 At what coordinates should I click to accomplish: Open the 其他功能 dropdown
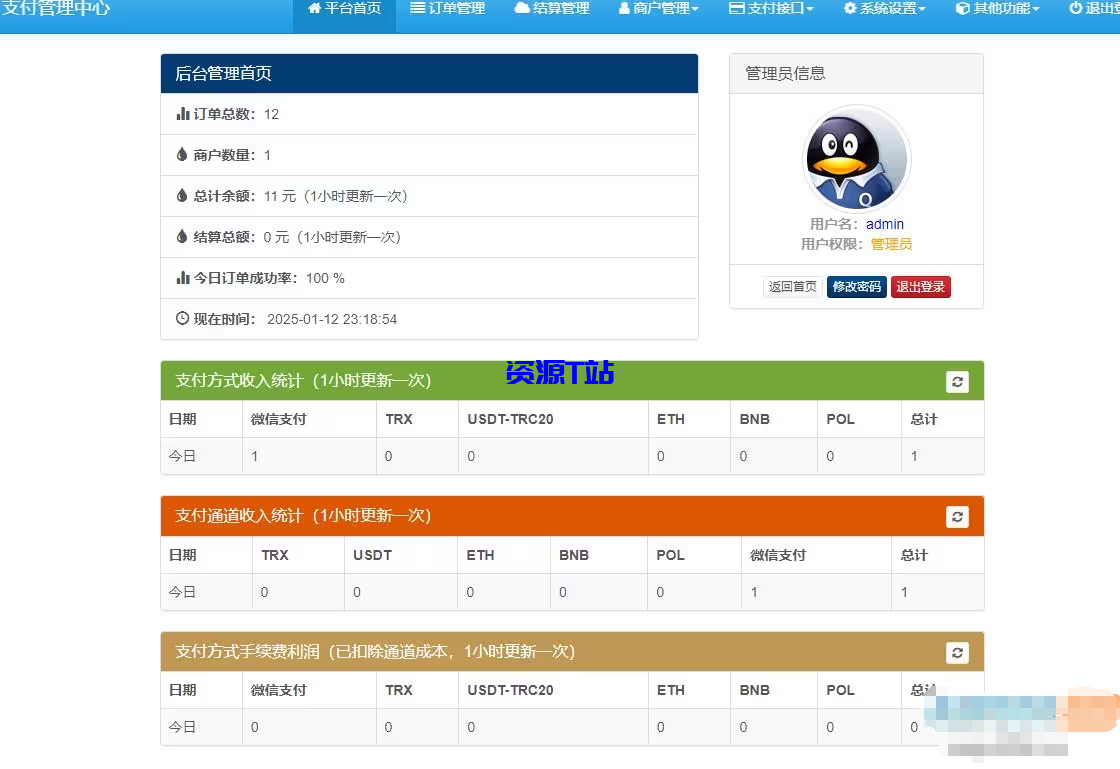[996, 8]
